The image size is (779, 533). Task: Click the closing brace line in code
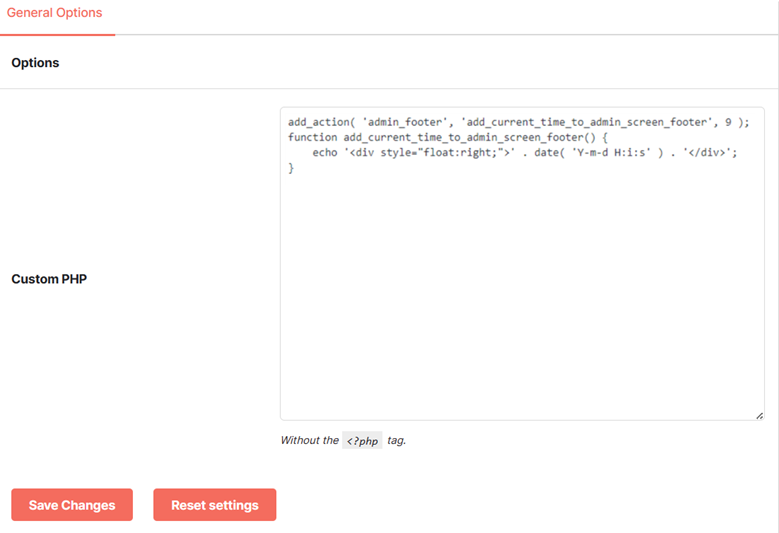[x=291, y=168]
